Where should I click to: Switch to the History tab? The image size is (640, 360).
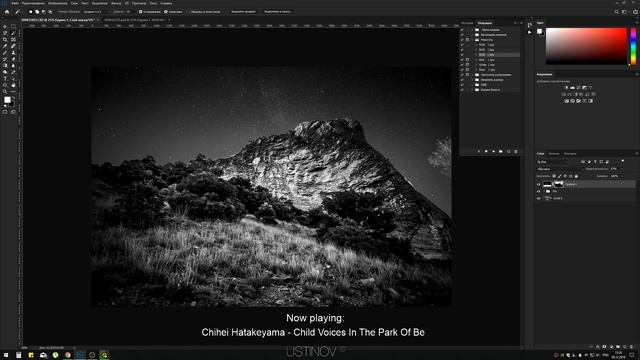click(x=467, y=23)
